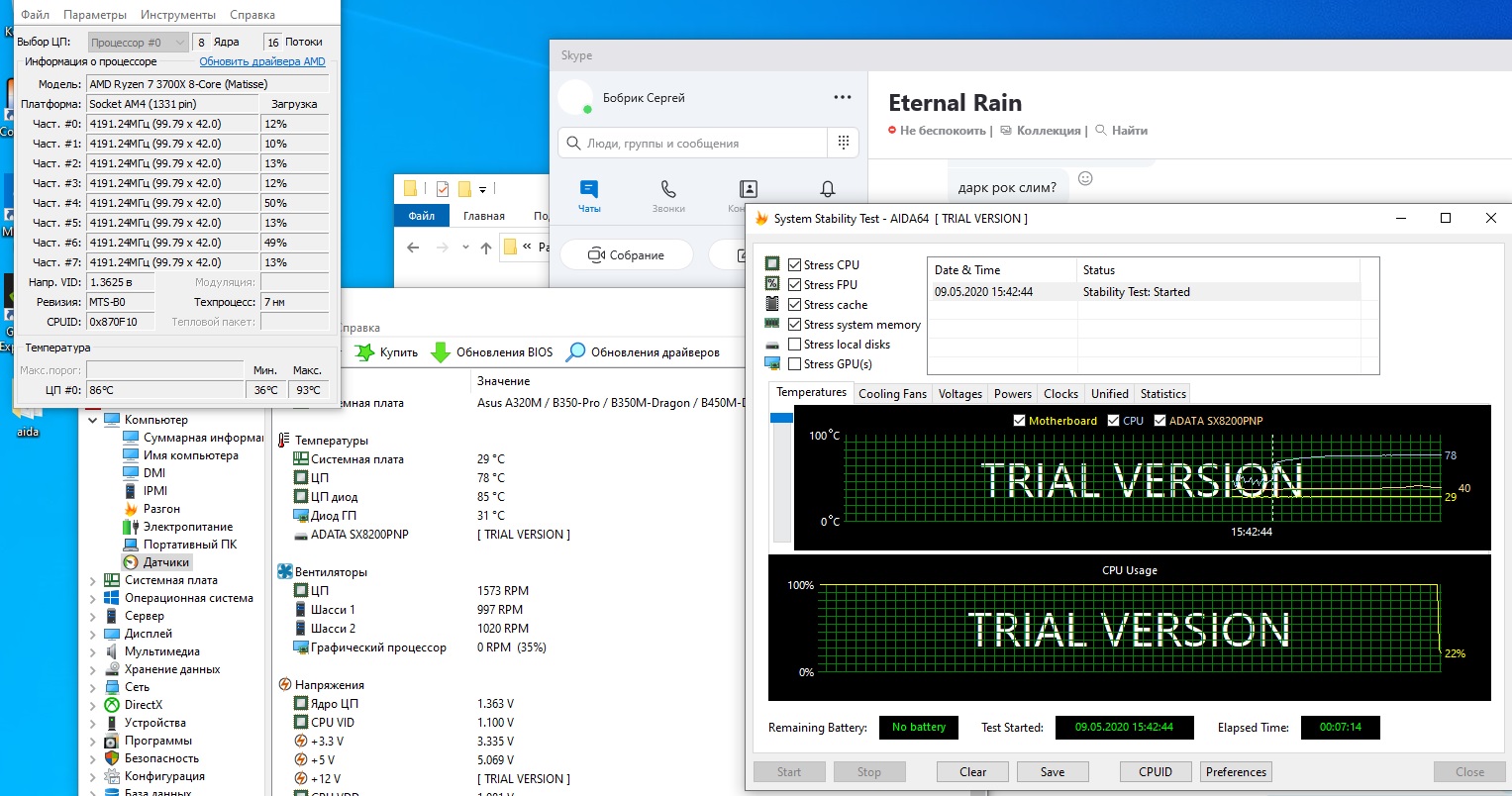Select Портативный ПК in AIDA64 tree
This screenshot has height=796, width=1512.
coord(180,545)
